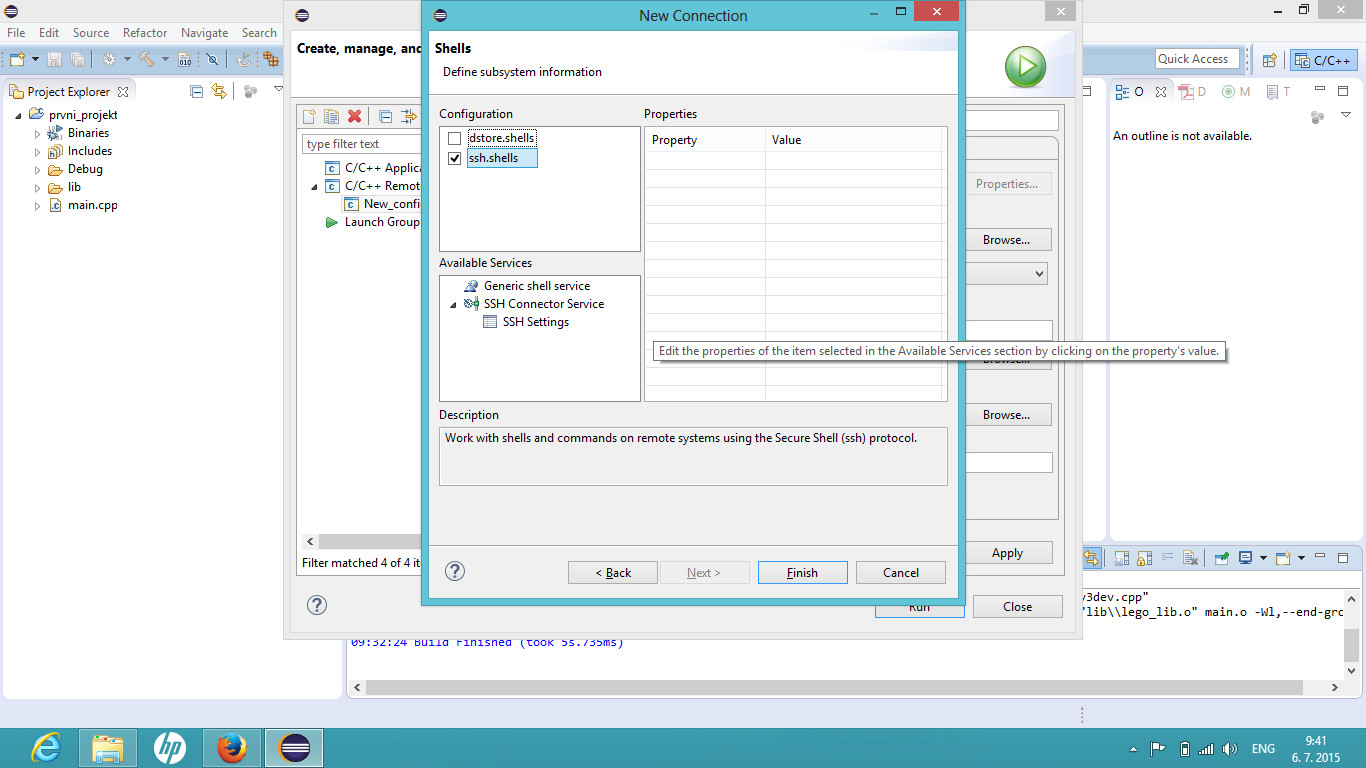
Task: Click the Pin Console icon
Action: (x=1222, y=558)
